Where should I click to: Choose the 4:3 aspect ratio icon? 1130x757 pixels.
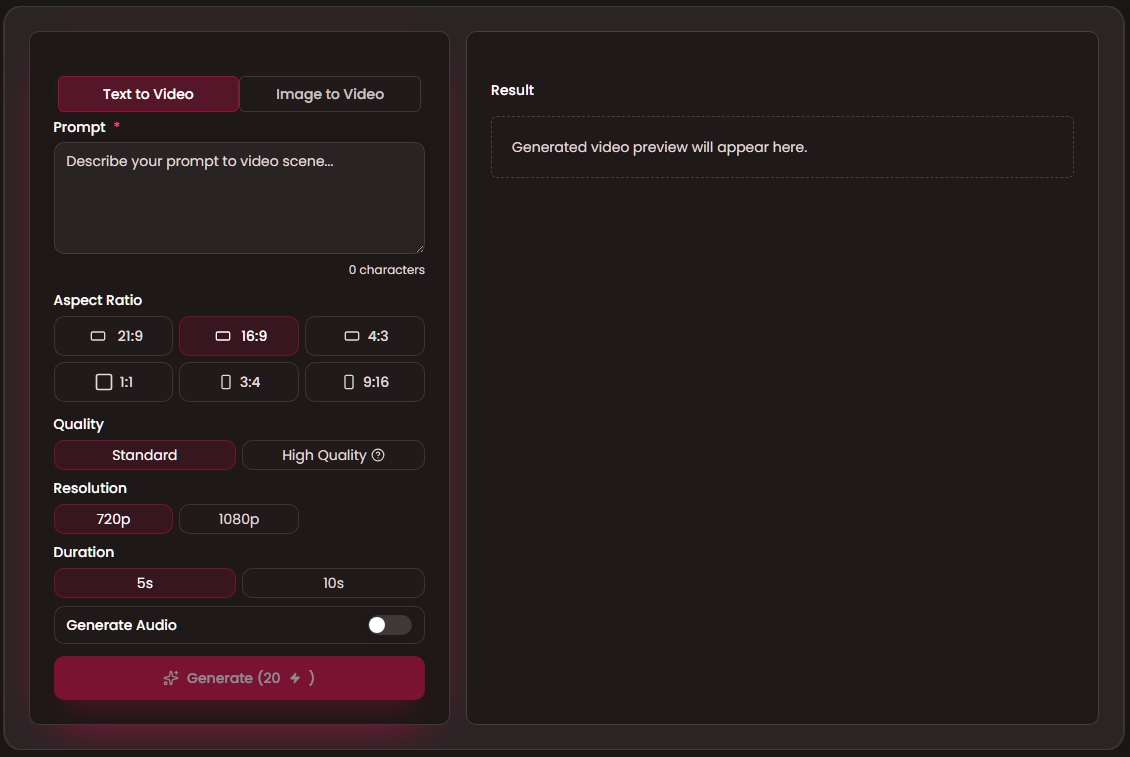352,336
